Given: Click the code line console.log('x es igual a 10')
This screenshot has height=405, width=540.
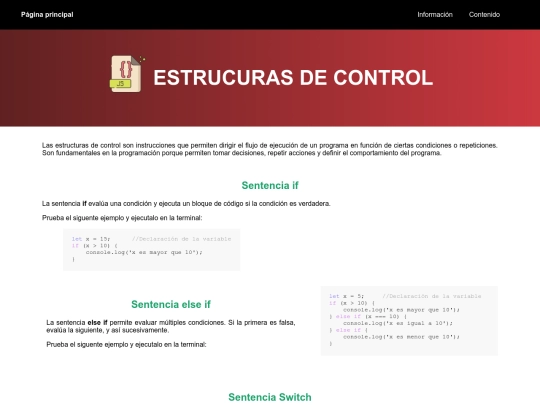Looking at the screenshot, I should (x=398, y=323).
